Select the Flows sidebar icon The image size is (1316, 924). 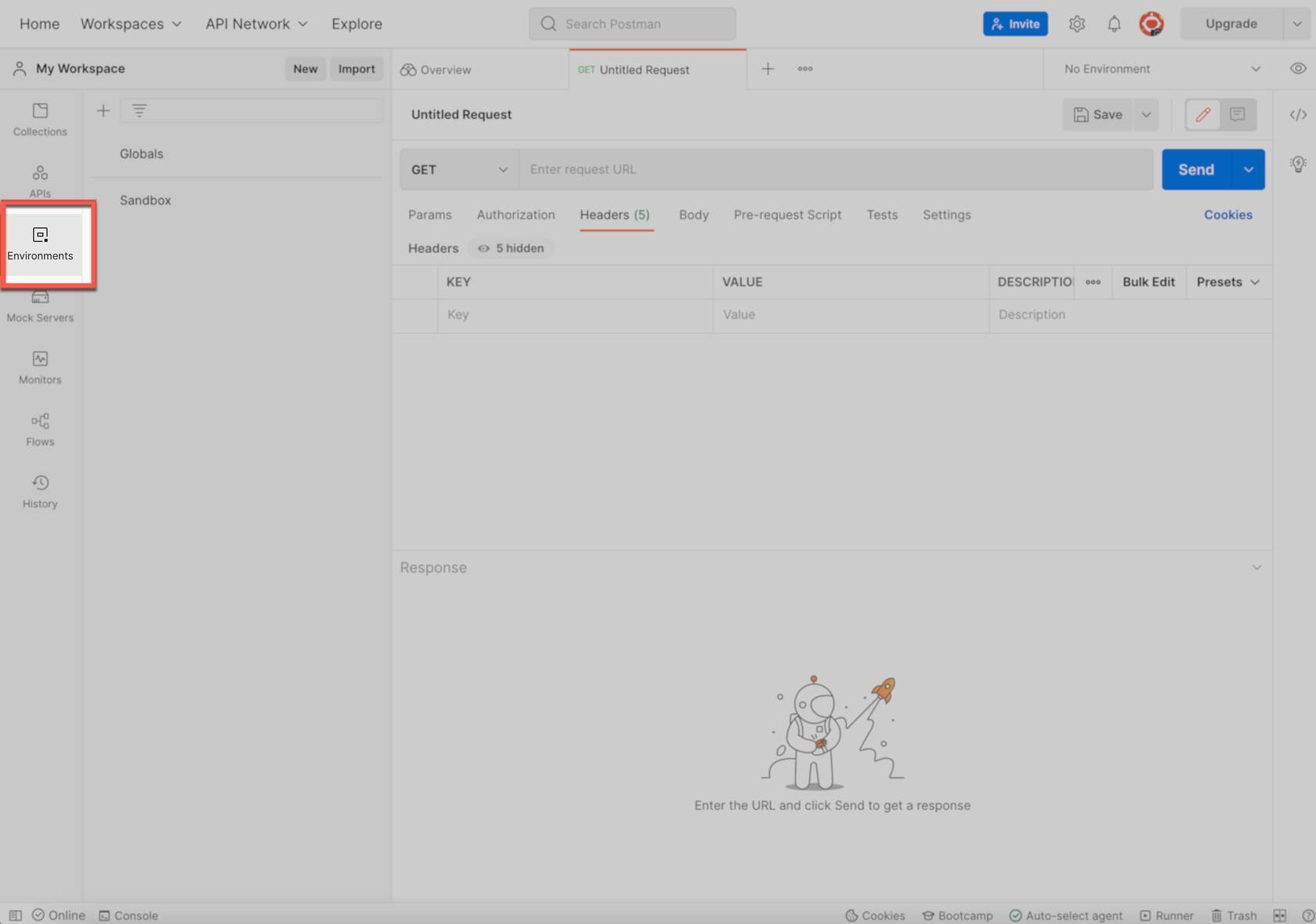39,428
